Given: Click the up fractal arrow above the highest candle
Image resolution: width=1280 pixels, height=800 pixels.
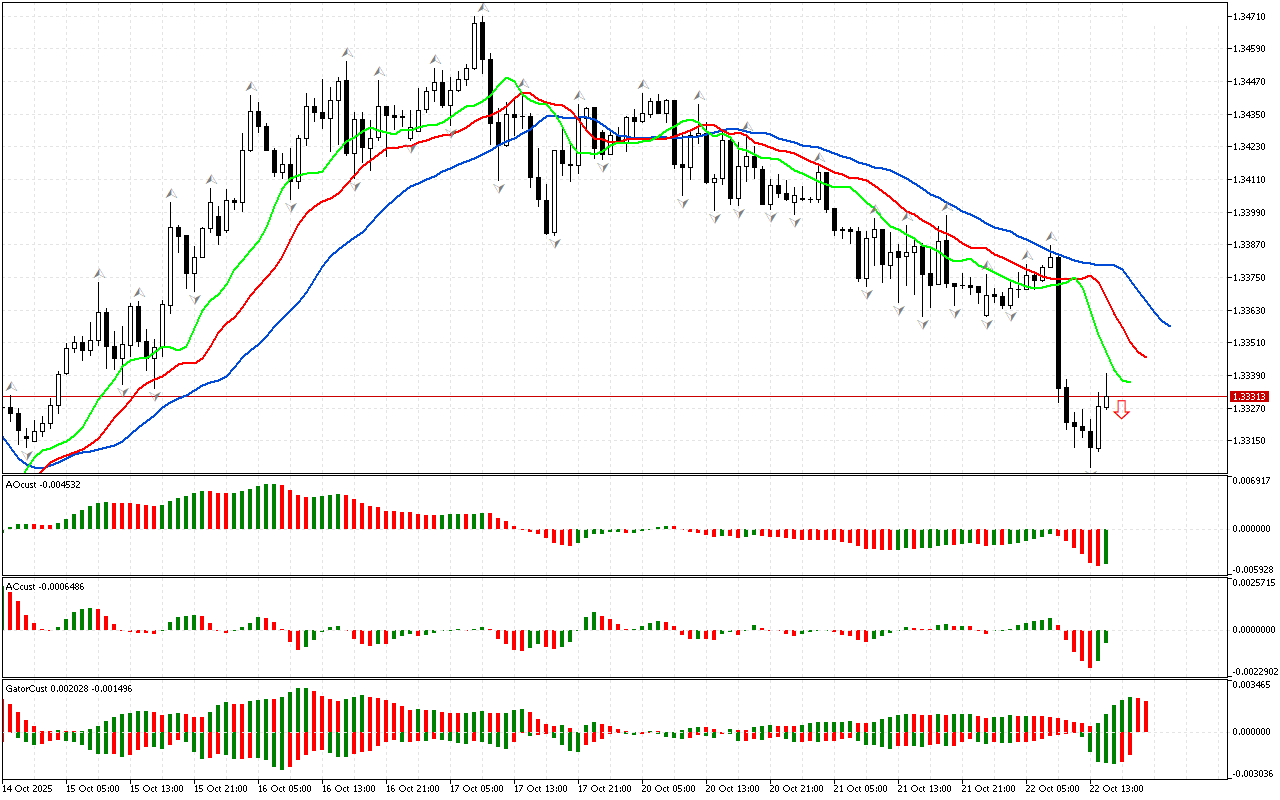Looking at the screenshot, I should click(482, 8).
